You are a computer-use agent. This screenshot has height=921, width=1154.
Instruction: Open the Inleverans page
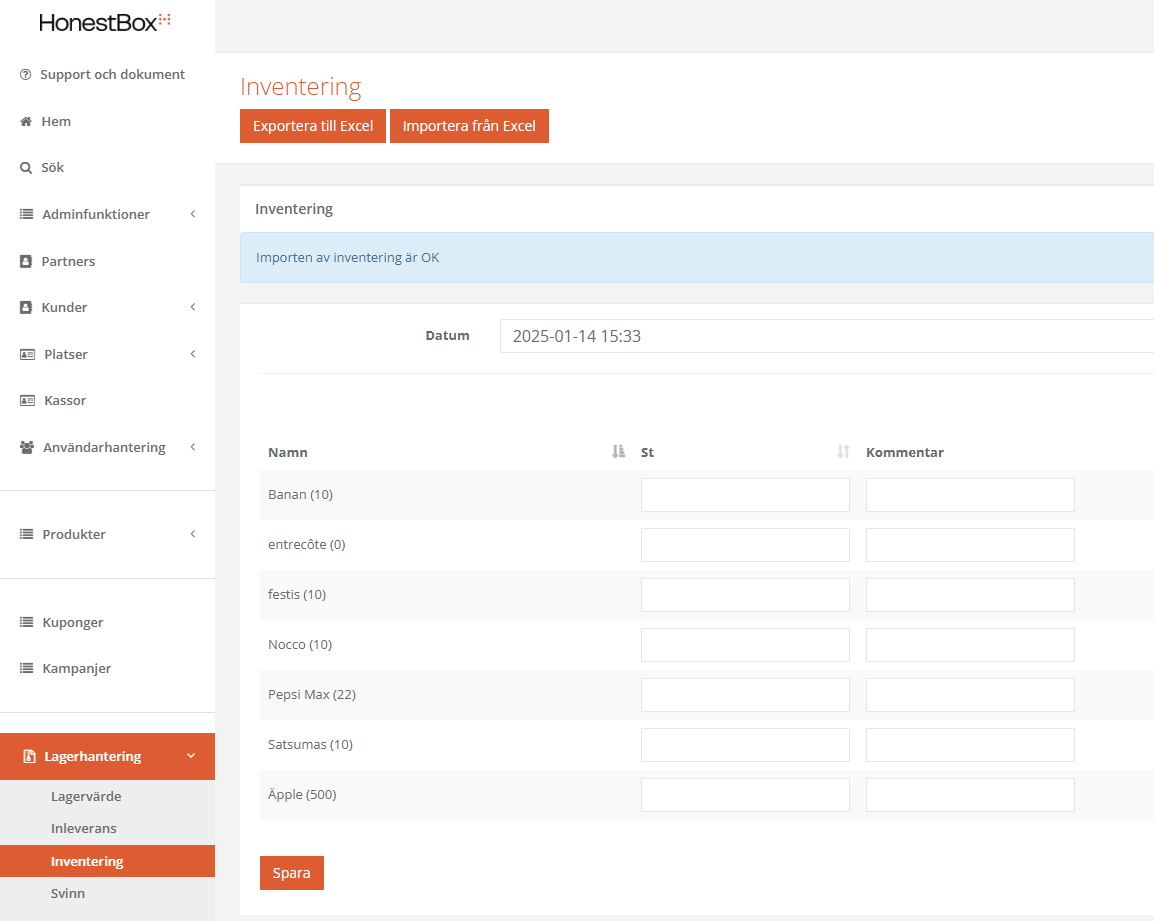(x=84, y=829)
